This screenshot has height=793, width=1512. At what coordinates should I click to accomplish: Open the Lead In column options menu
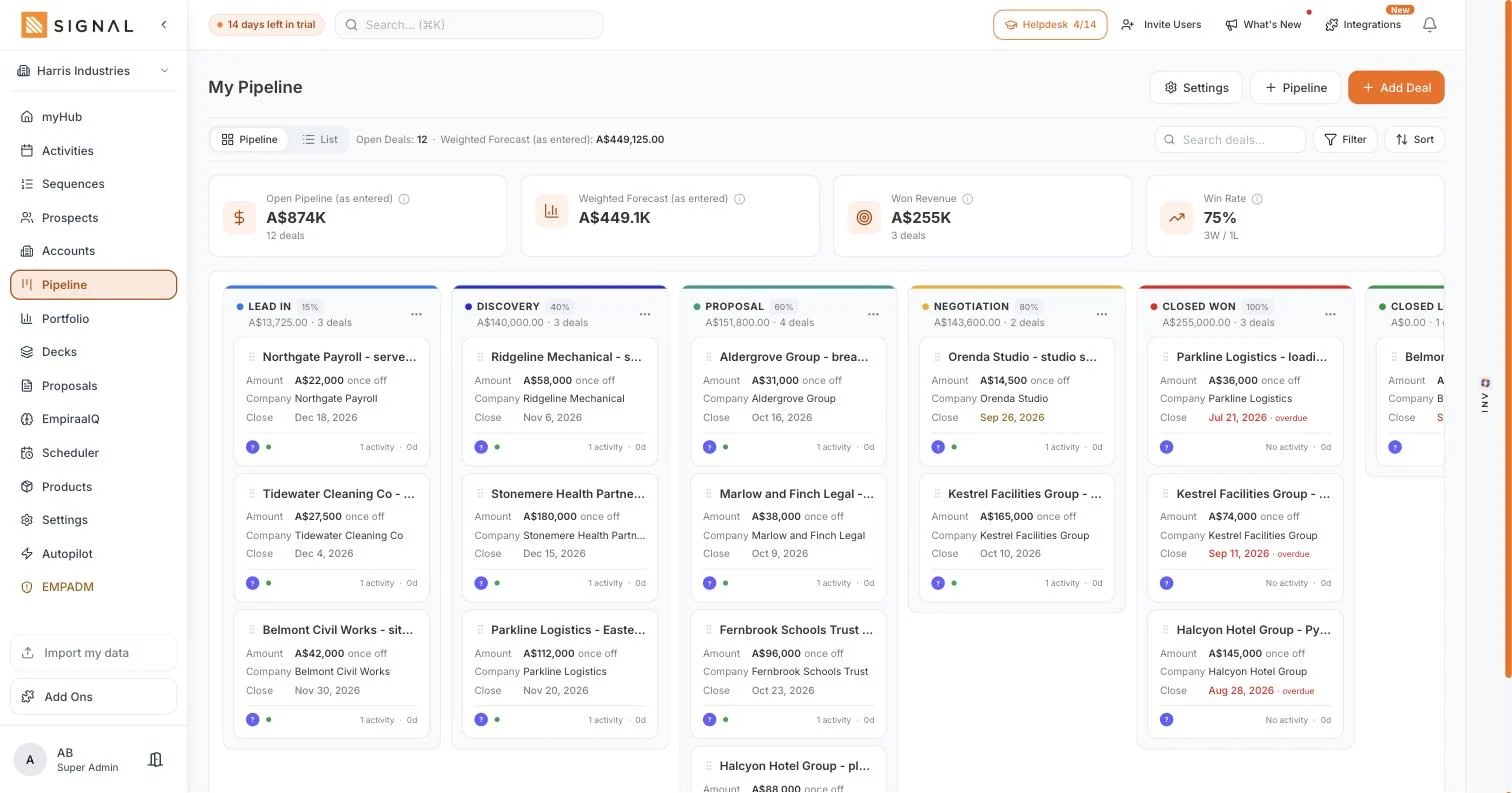pos(417,314)
